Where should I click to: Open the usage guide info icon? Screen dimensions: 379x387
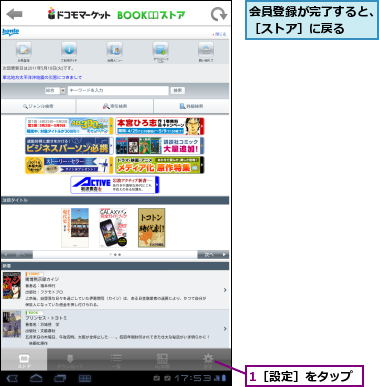tap(69, 50)
